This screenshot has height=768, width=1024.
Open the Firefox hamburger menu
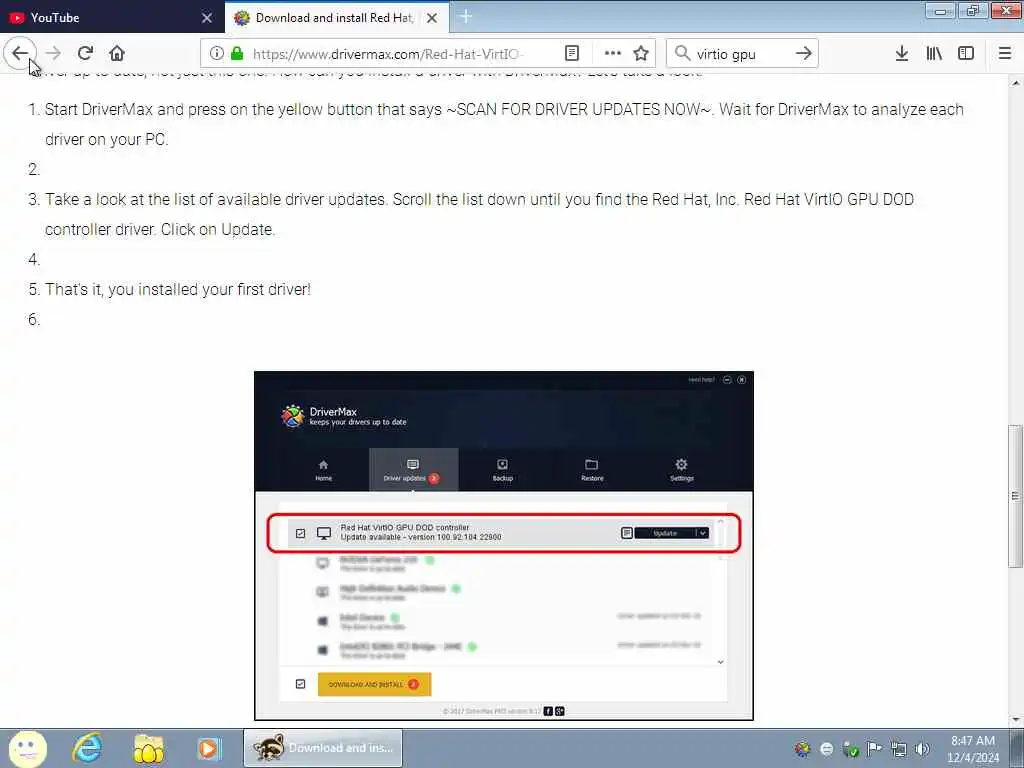tap(1005, 54)
